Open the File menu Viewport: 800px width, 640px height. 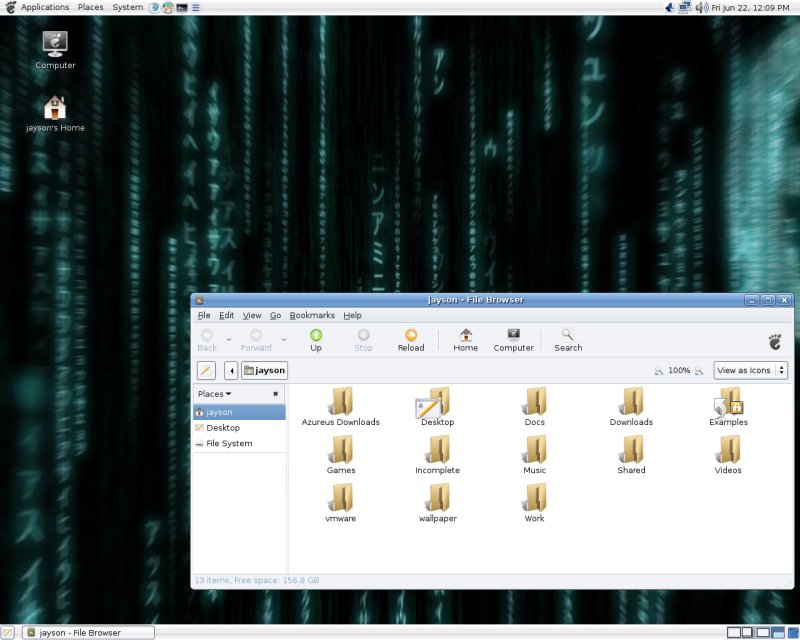[204, 315]
